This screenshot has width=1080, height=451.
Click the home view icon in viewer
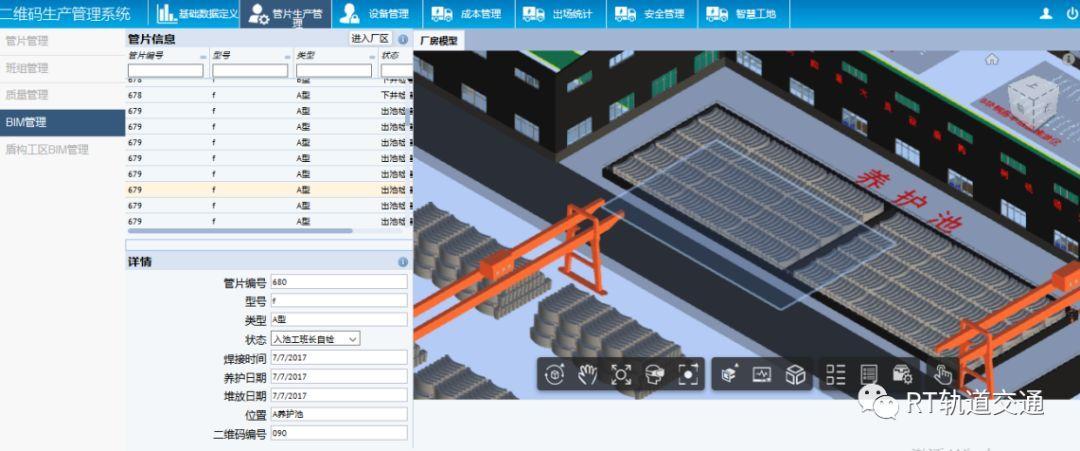(x=992, y=59)
